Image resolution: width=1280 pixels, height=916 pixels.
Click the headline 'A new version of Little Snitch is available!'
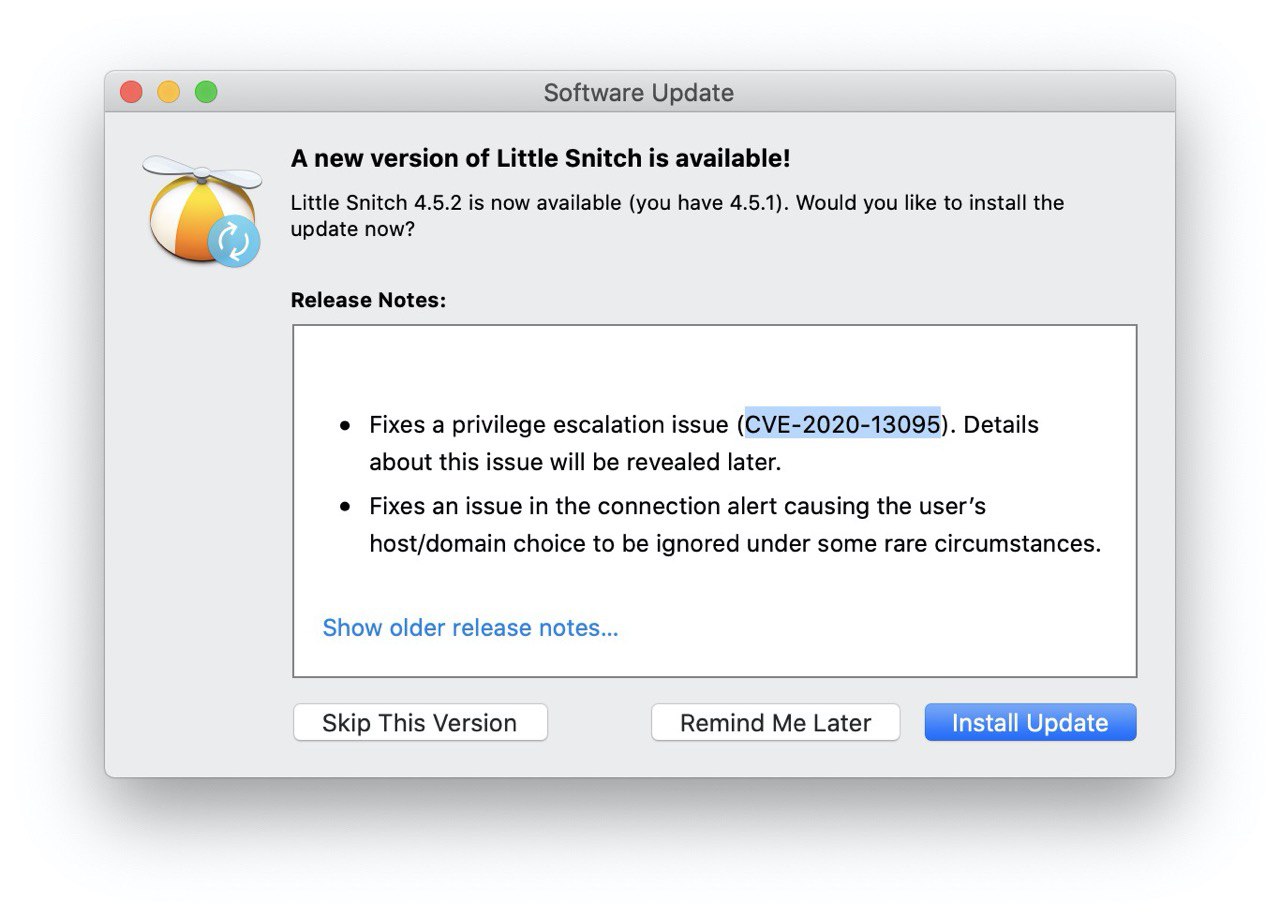click(x=540, y=158)
